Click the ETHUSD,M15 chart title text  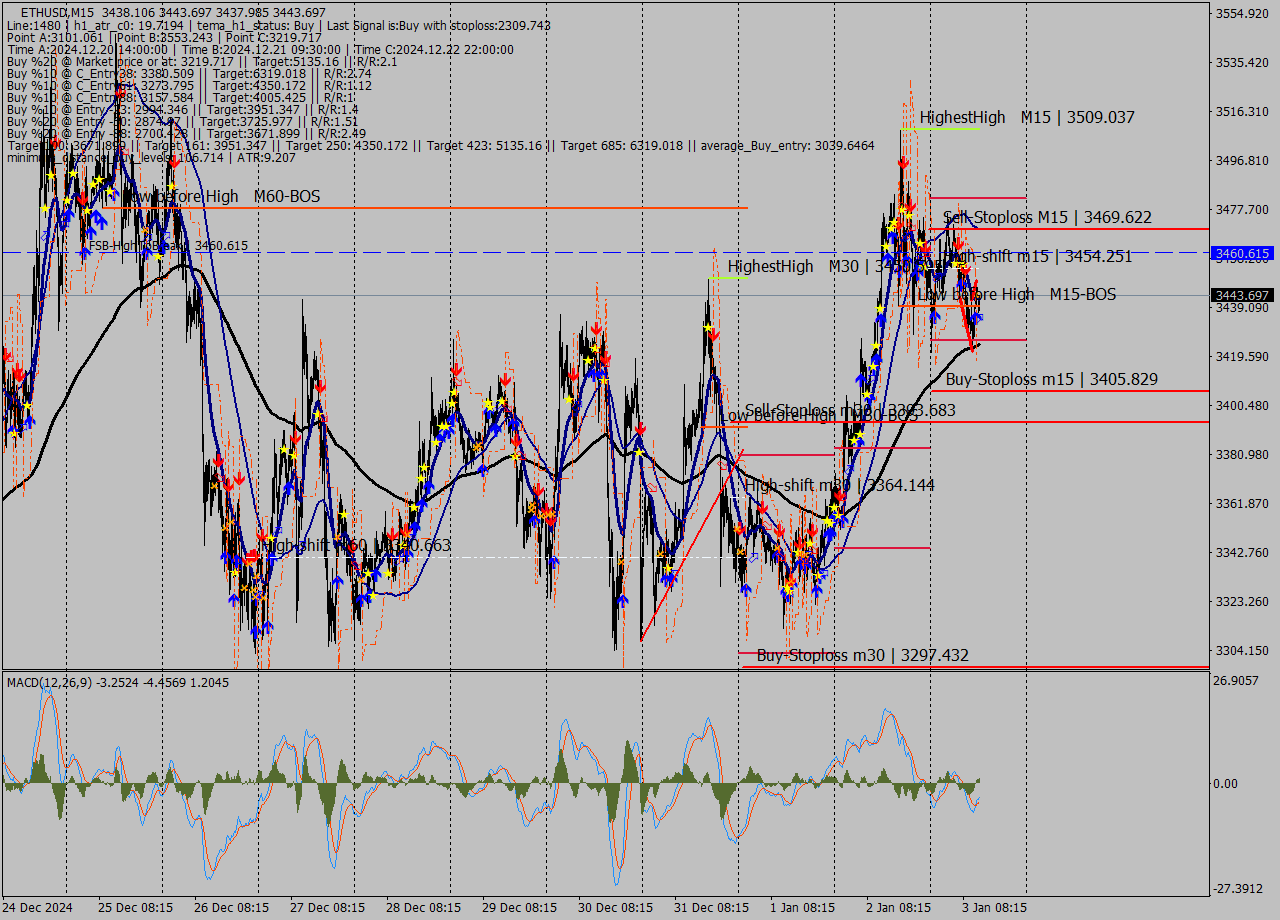coord(58,11)
